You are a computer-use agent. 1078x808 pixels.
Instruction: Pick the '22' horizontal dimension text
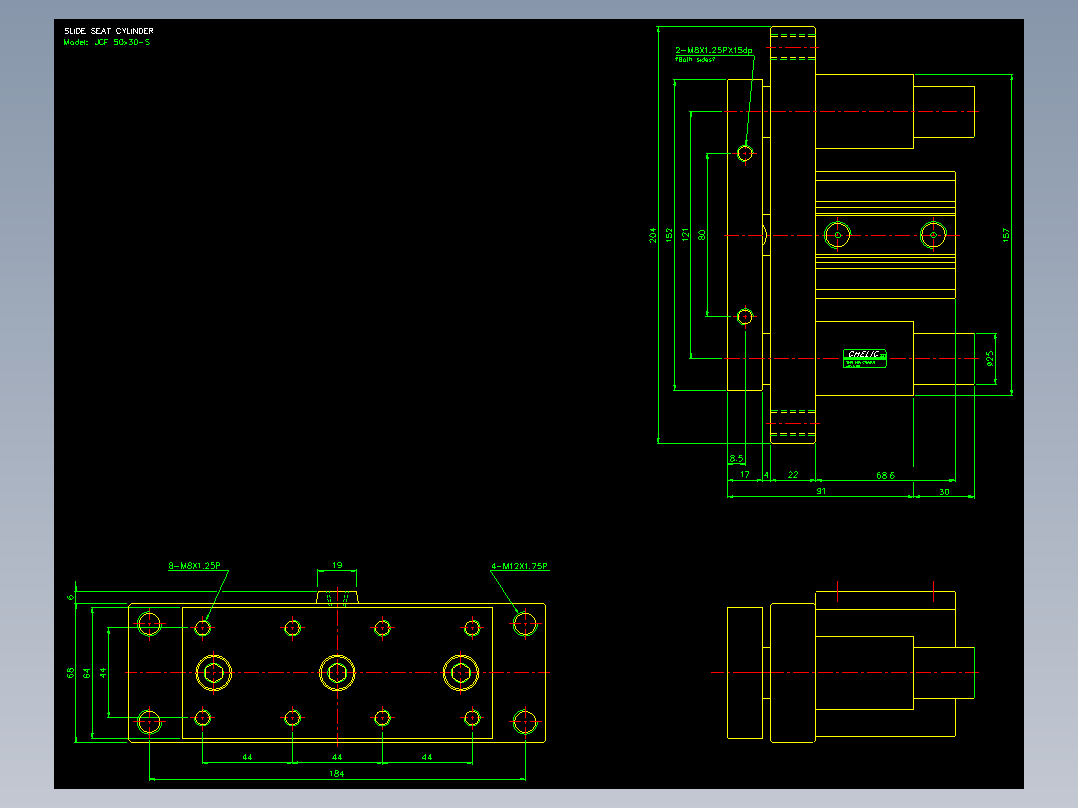pyautogui.click(x=793, y=474)
